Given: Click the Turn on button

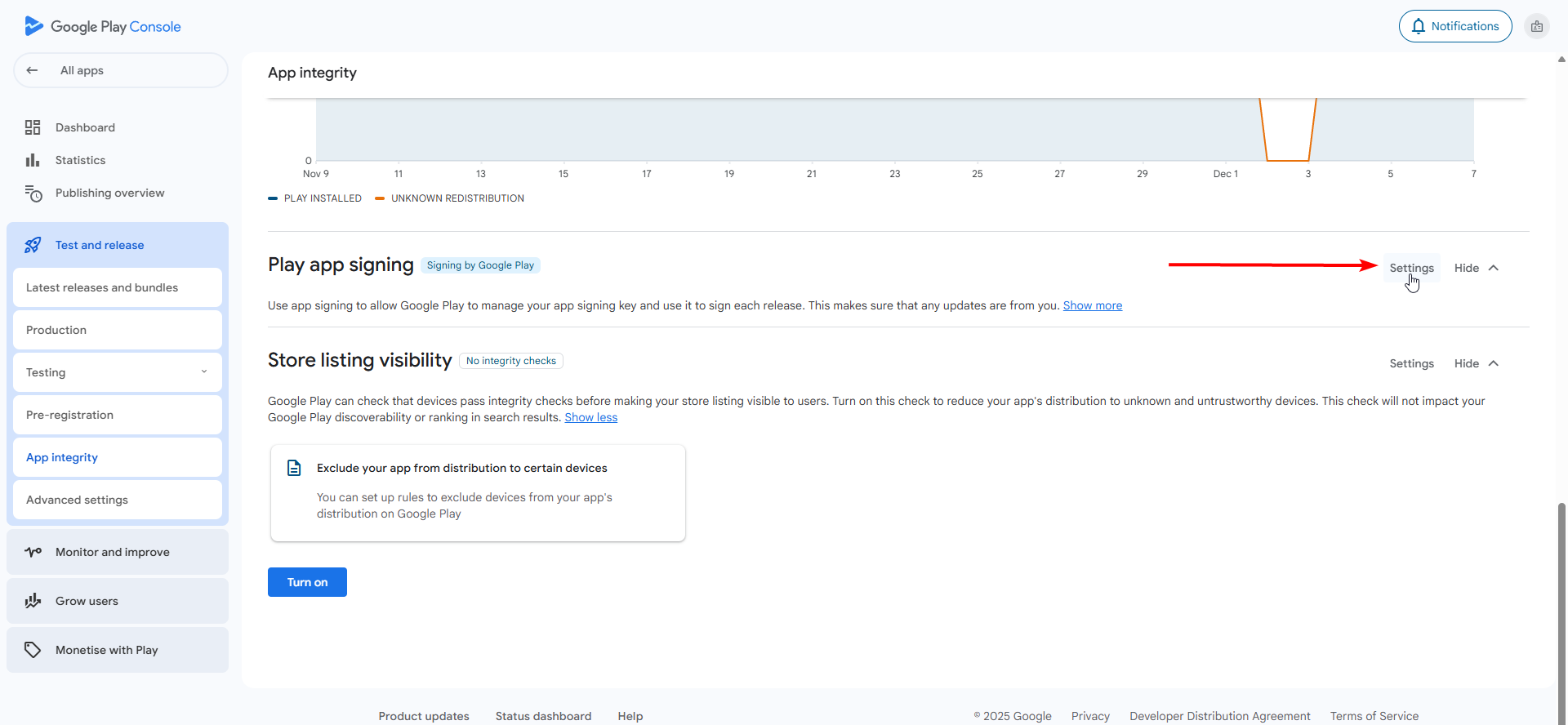Looking at the screenshot, I should click(307, 582).
